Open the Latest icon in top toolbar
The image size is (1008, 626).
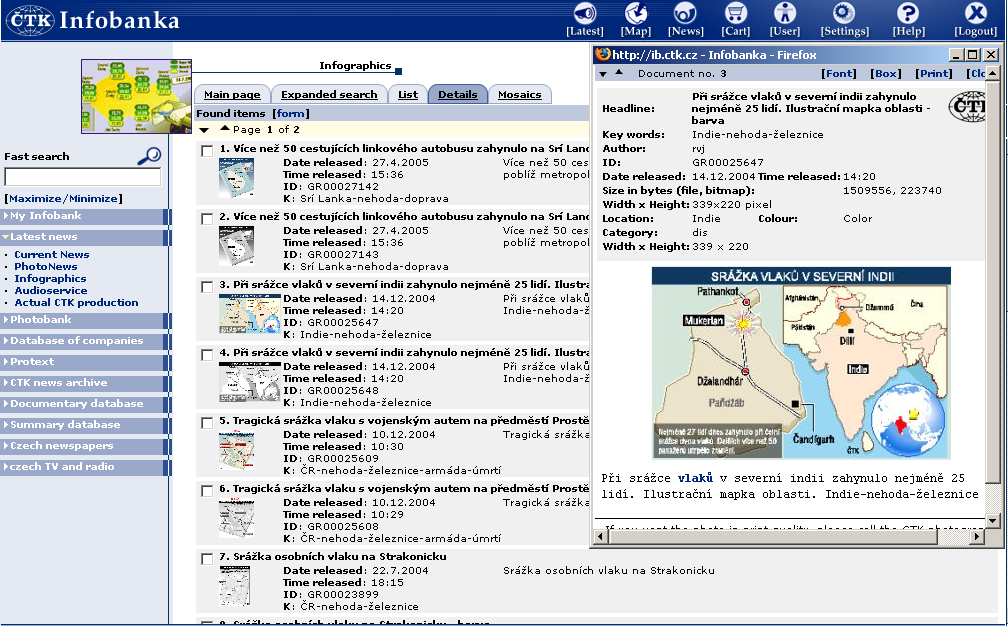click(x=584, y=14)
